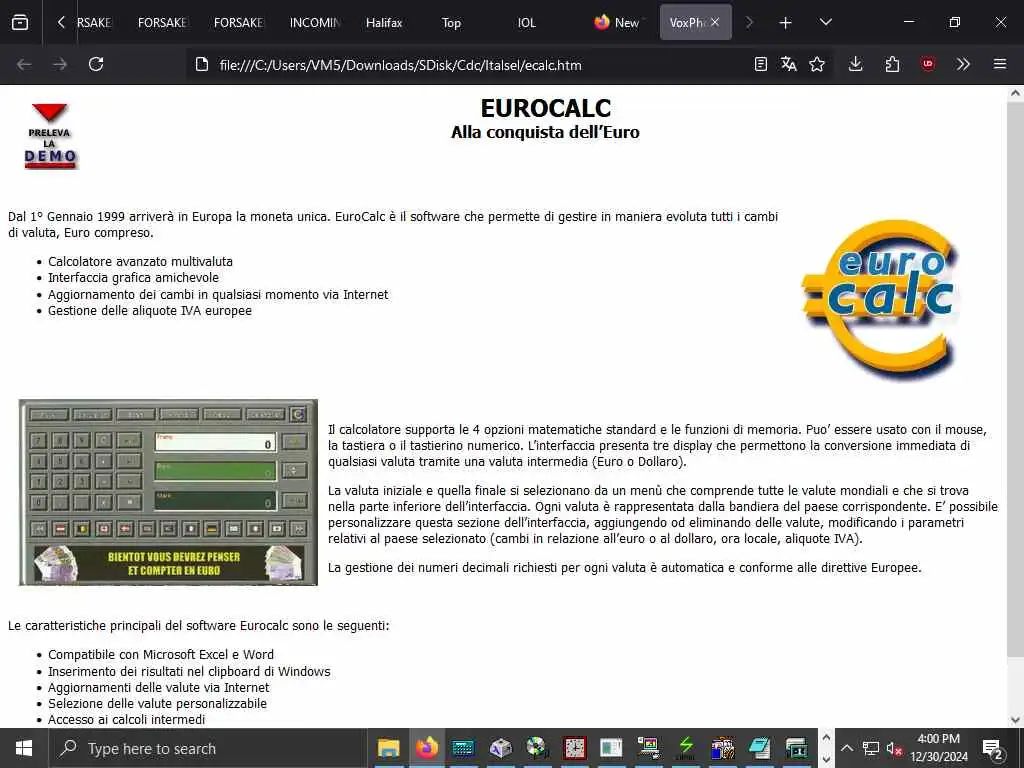The height and width of the screenshot is (768, 1024).
Task: Bookmark this page with the star icon
Action: [x=817, y=64]
